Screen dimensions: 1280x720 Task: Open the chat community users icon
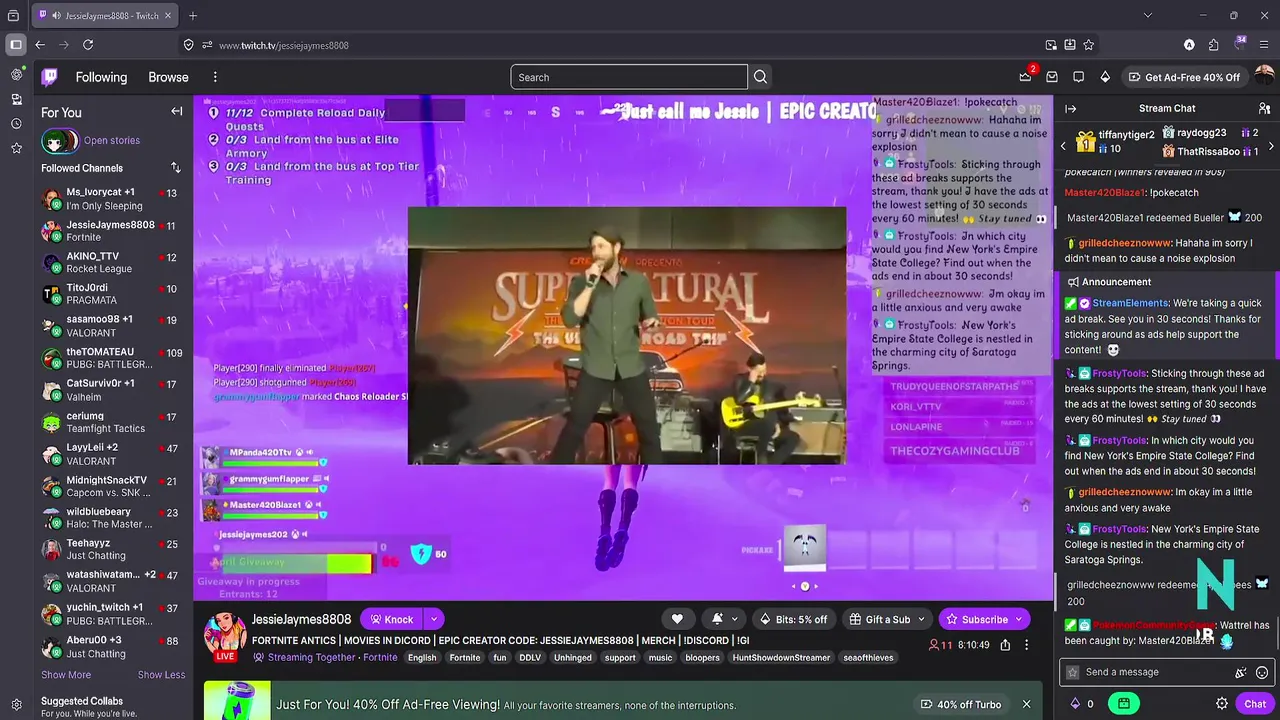pyautogui.click(x=1264, y=109)
